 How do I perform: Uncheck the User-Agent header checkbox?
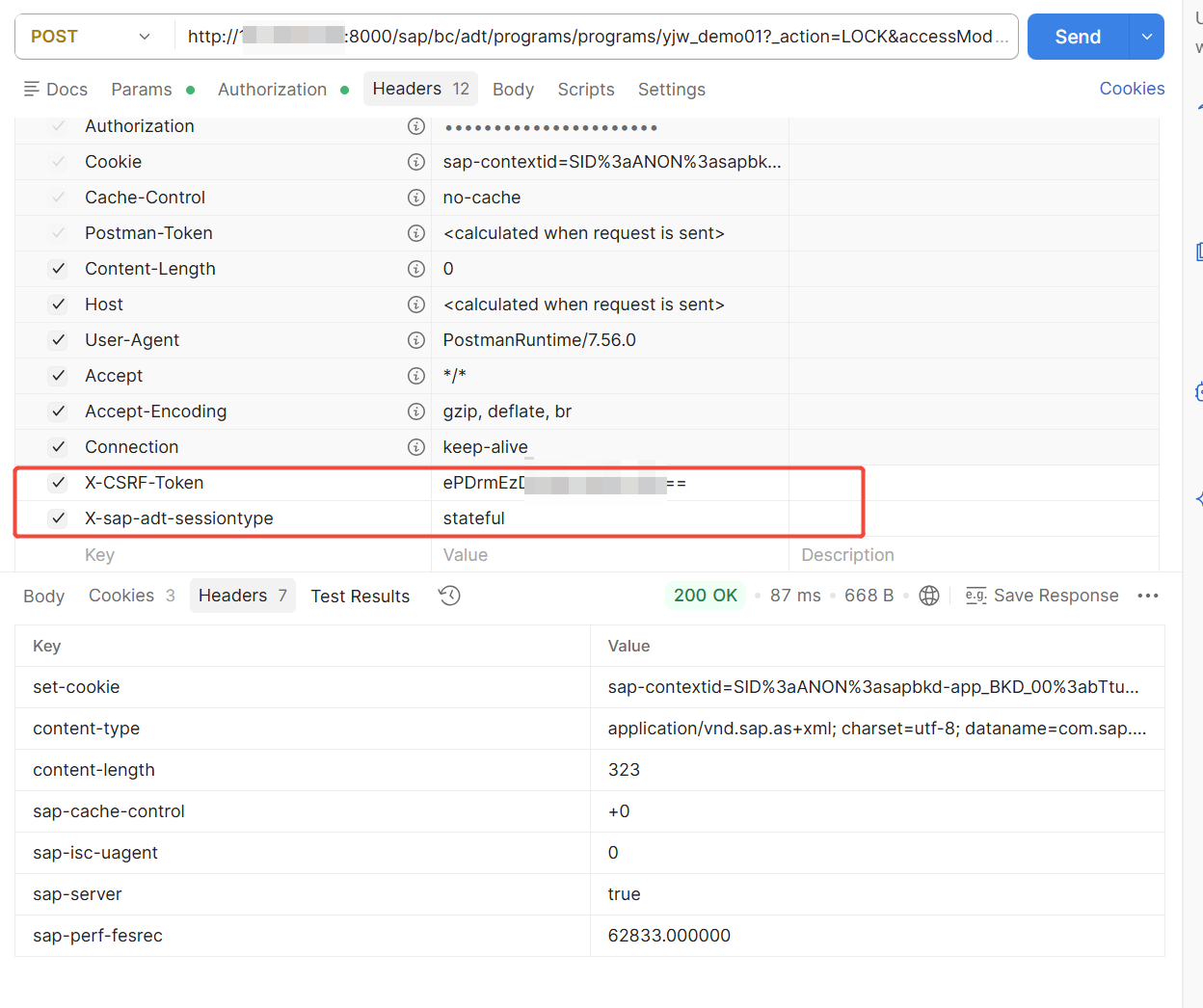[59, 340]
